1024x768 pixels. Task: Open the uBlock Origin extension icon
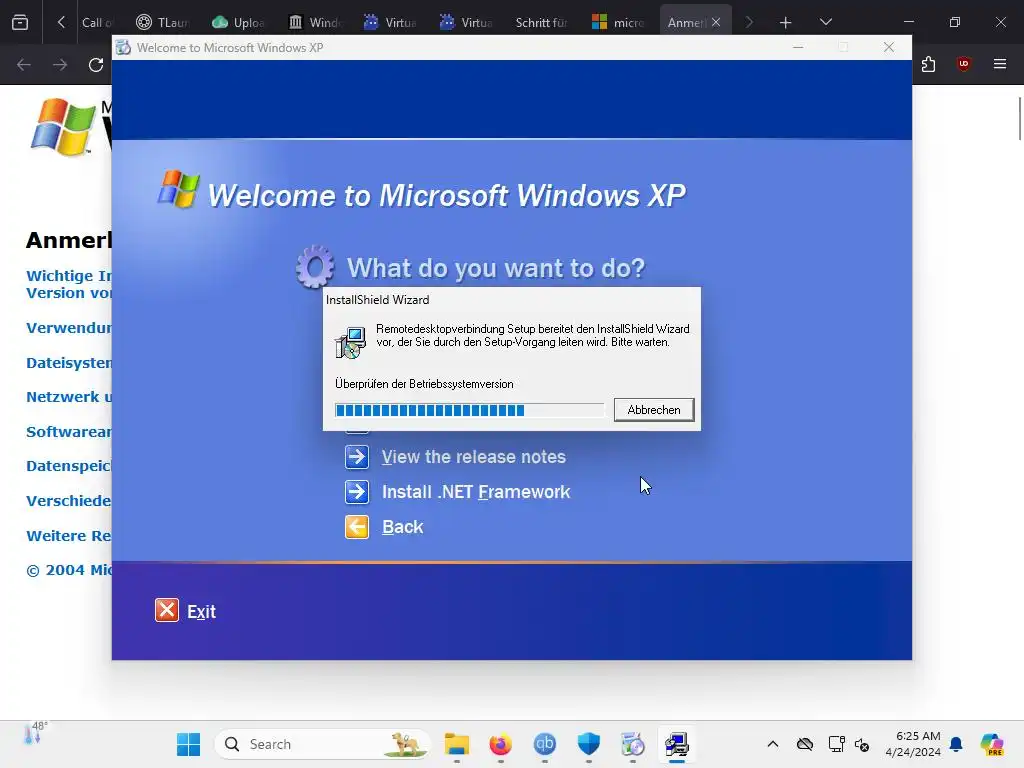[x=963, y=64]
